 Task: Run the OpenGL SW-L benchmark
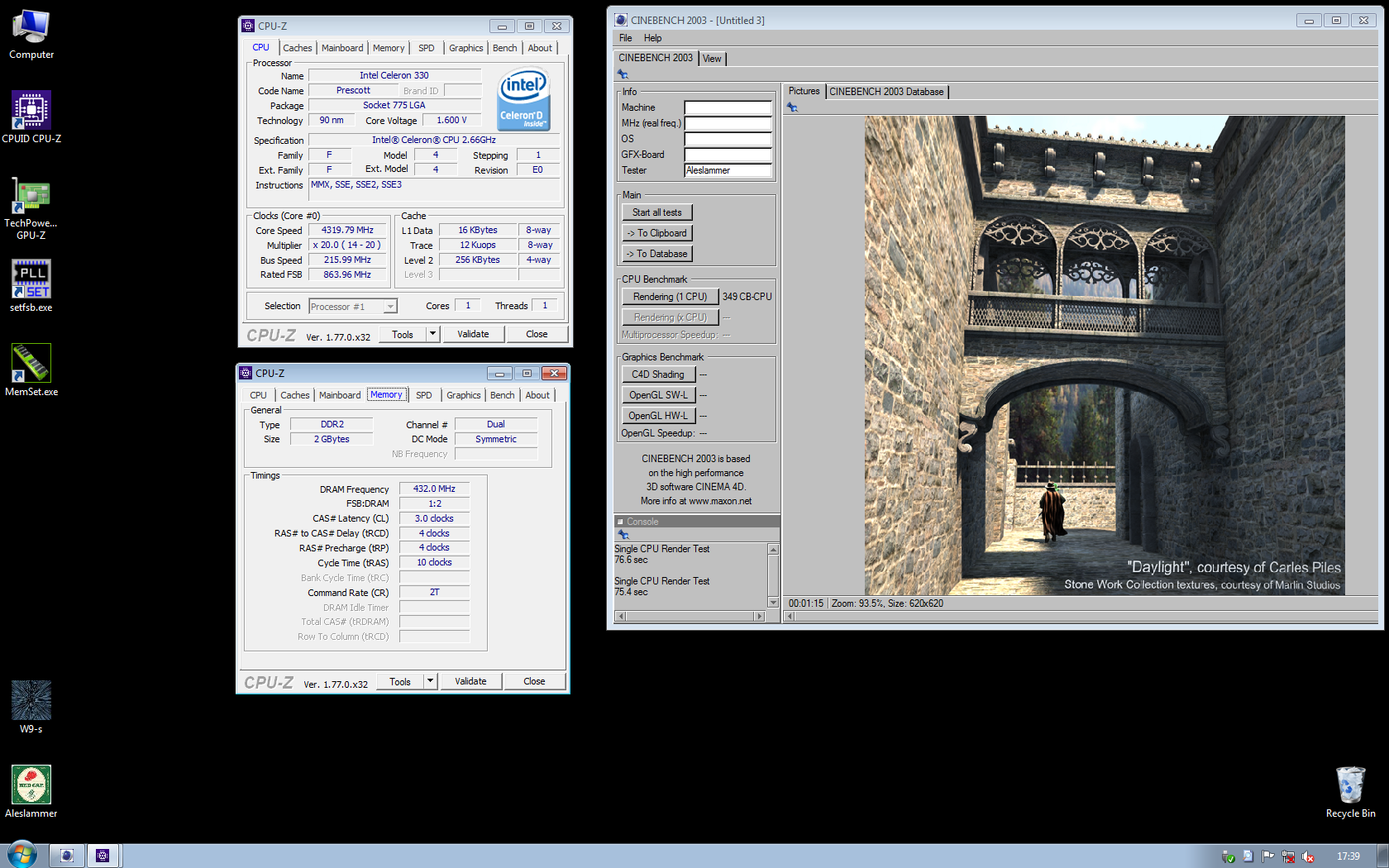click(658, 395)
